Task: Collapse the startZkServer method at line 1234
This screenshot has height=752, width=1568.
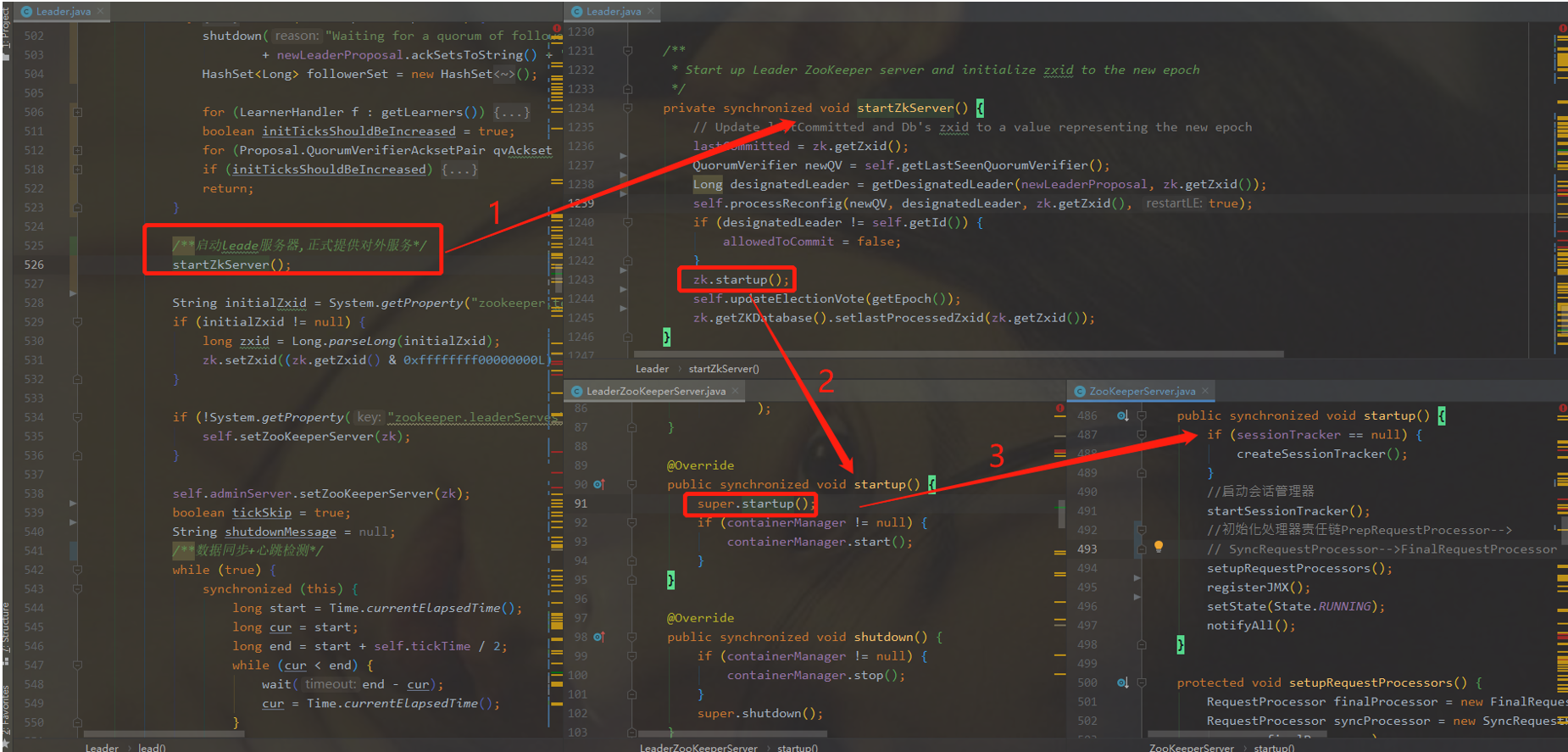Action: pos(628,108)
